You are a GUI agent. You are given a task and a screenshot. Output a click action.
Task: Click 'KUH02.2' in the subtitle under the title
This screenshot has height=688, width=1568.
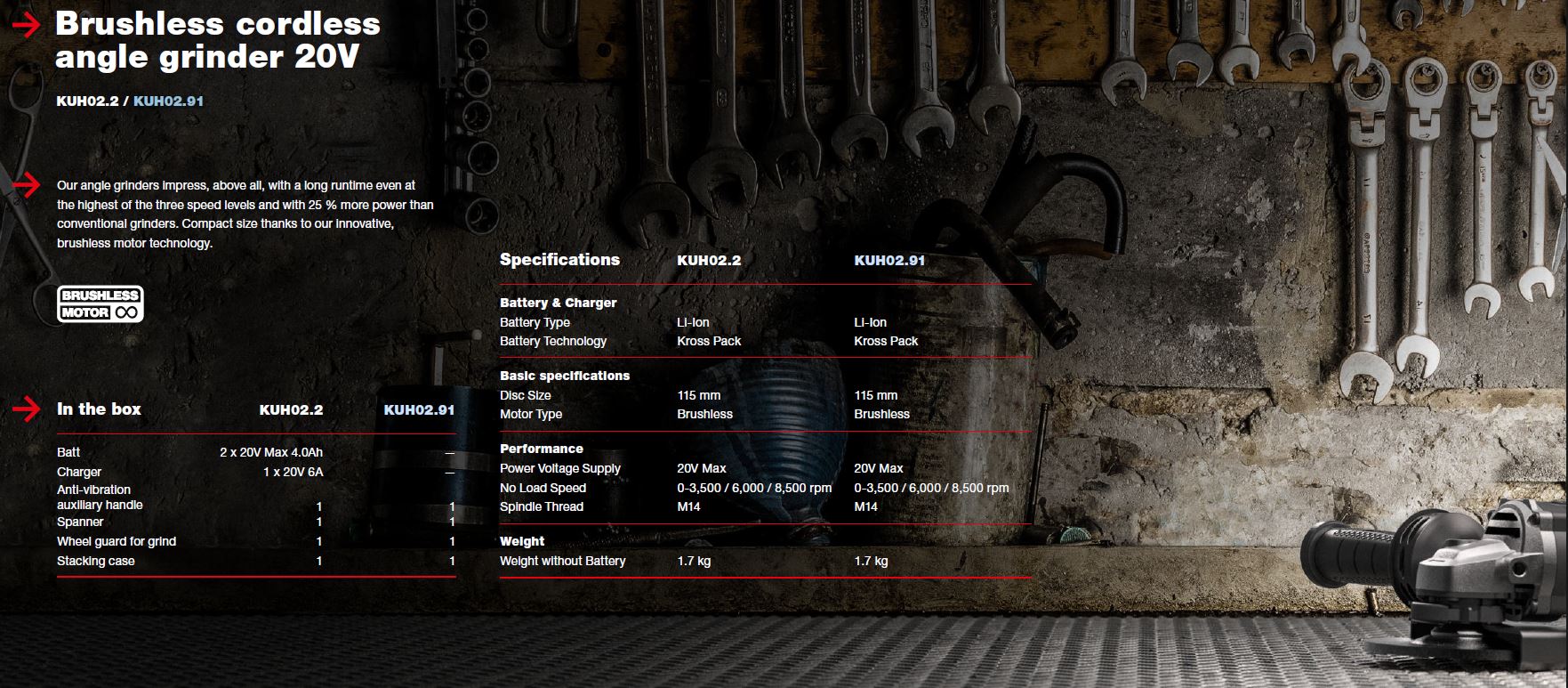(87, 101)
